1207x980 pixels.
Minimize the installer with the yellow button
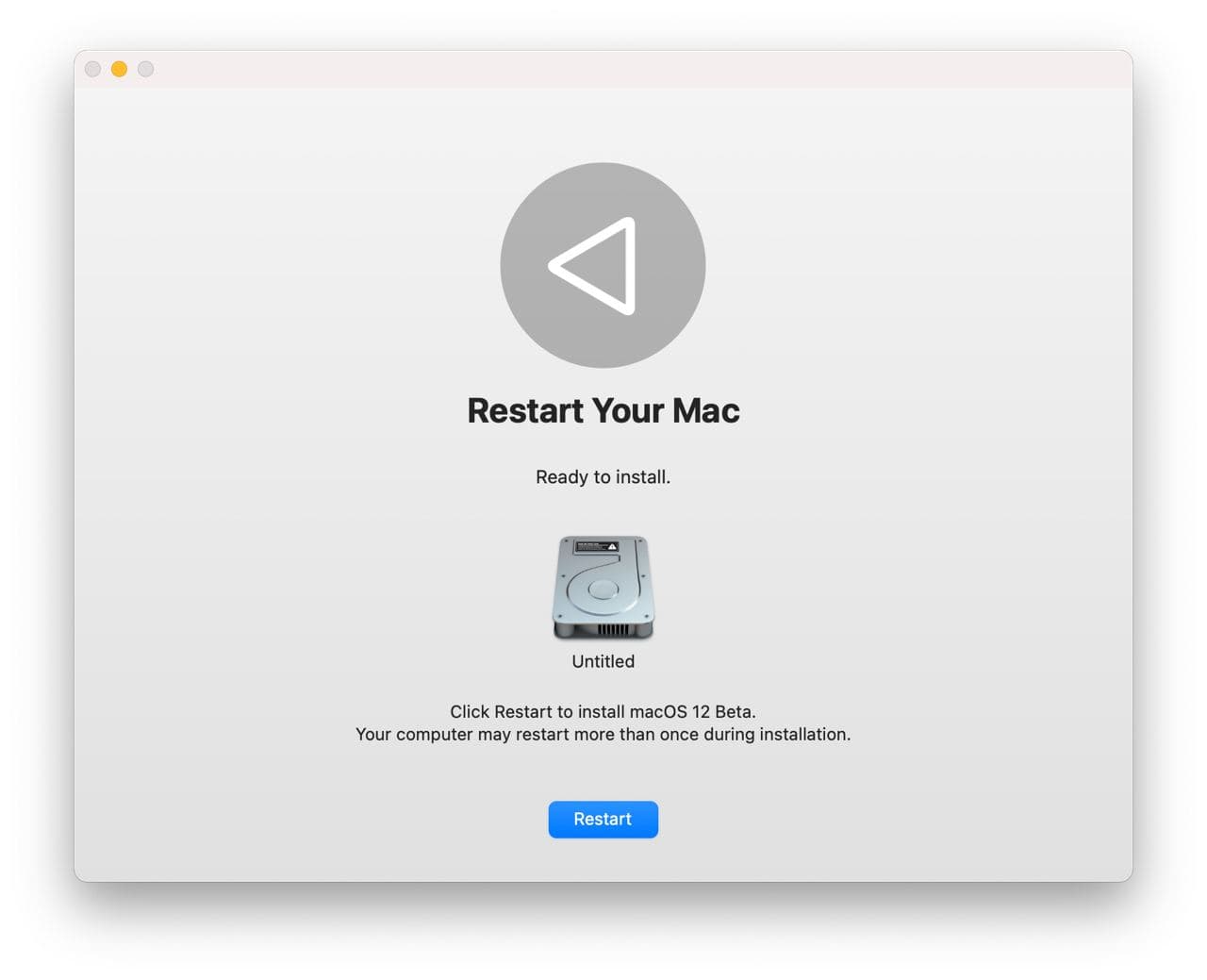click(119, 69)
